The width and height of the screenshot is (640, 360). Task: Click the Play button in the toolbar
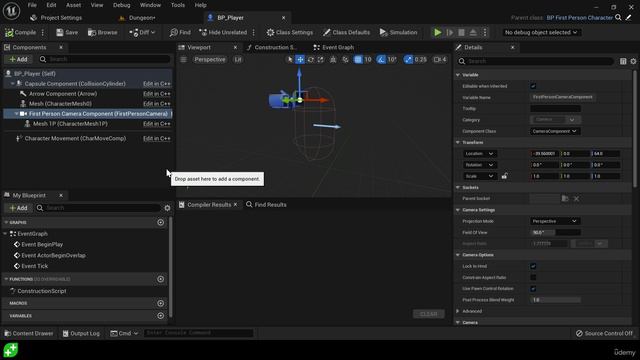click(438, 32)
